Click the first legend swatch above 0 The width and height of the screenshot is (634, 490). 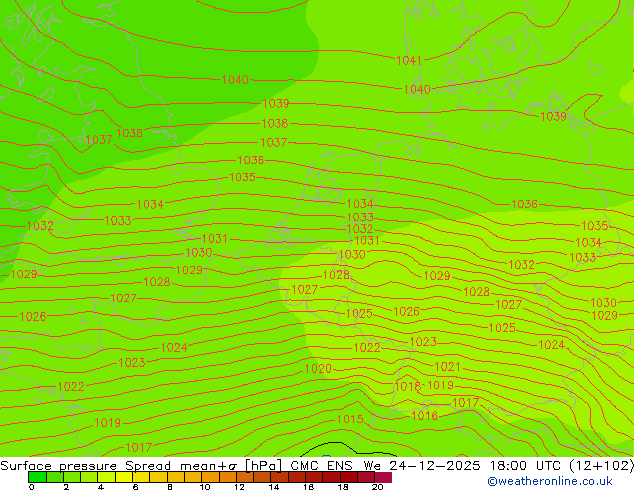tap(37, 477)
